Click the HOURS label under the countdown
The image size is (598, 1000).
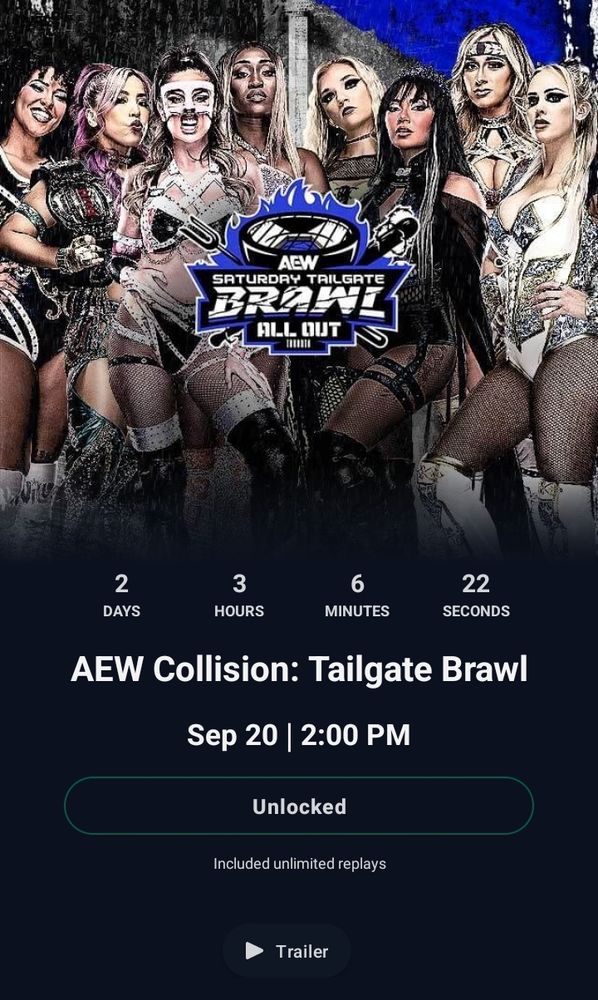point(239,611)
